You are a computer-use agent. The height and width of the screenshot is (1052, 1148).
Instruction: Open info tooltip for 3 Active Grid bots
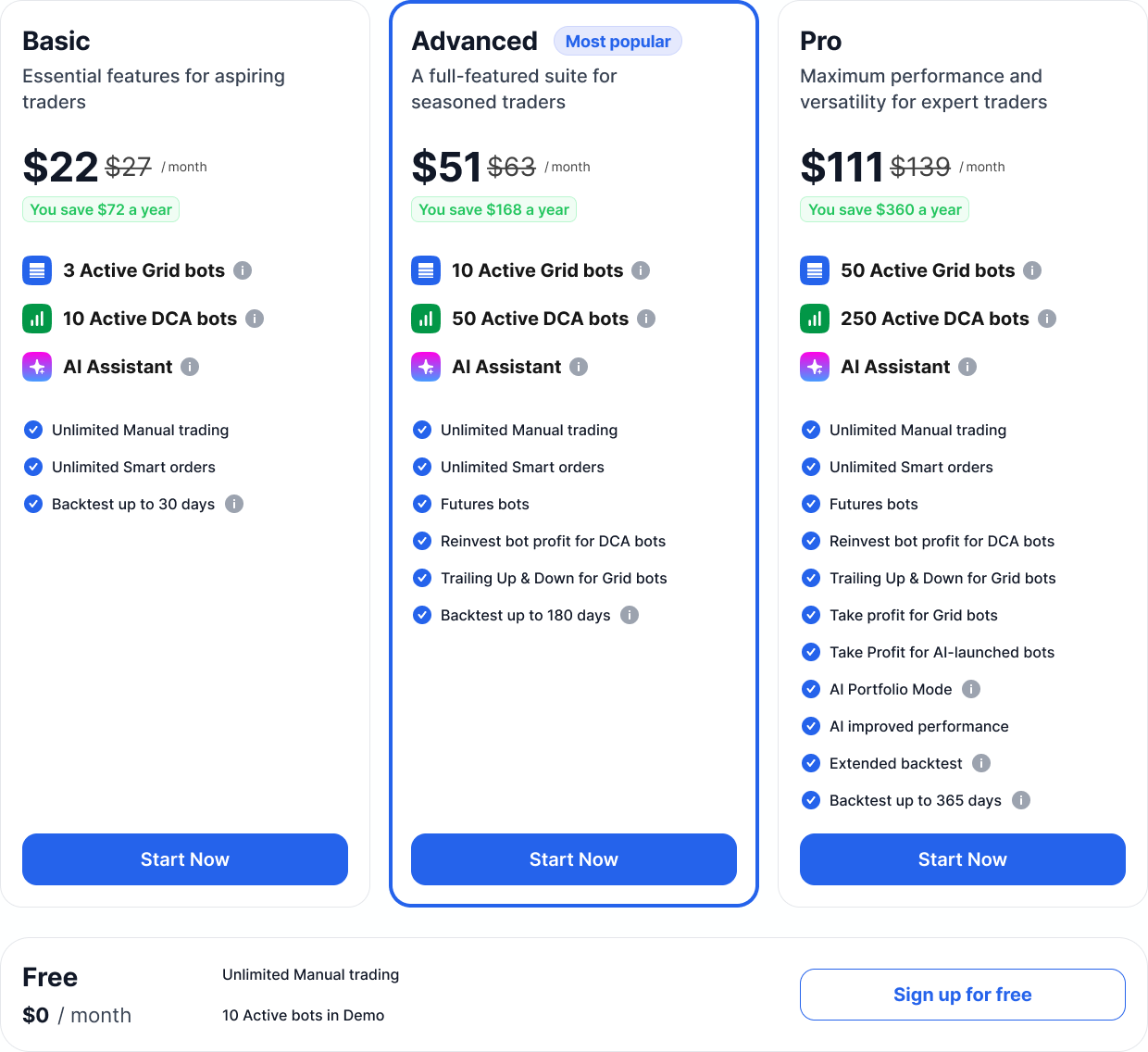tap(243, 270)
